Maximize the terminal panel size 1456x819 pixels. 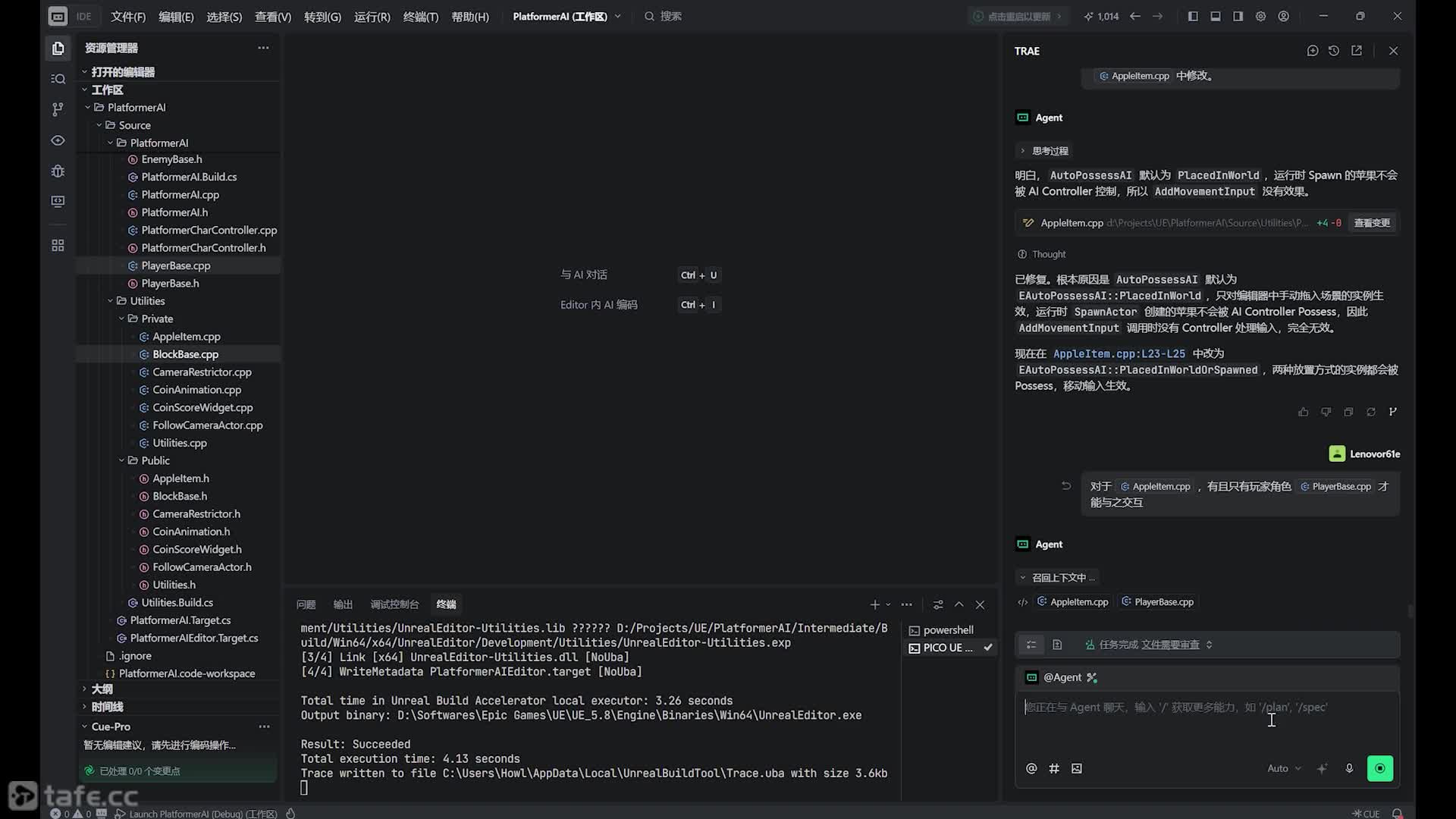[x=959, y=604]
